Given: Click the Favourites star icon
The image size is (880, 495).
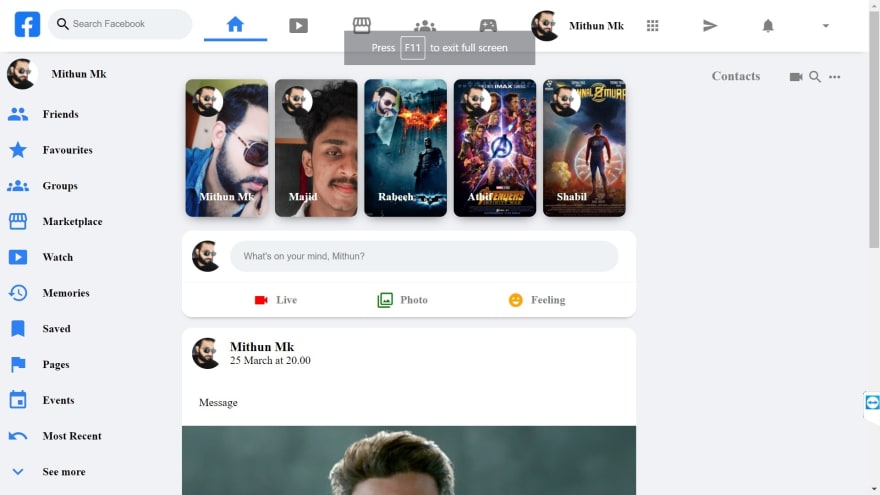Looking at the screenshot, I should tap(18, 150).
